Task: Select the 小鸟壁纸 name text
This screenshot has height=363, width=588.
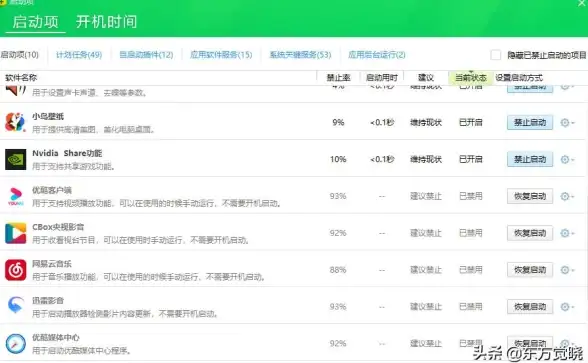Action: click(48, 117)
